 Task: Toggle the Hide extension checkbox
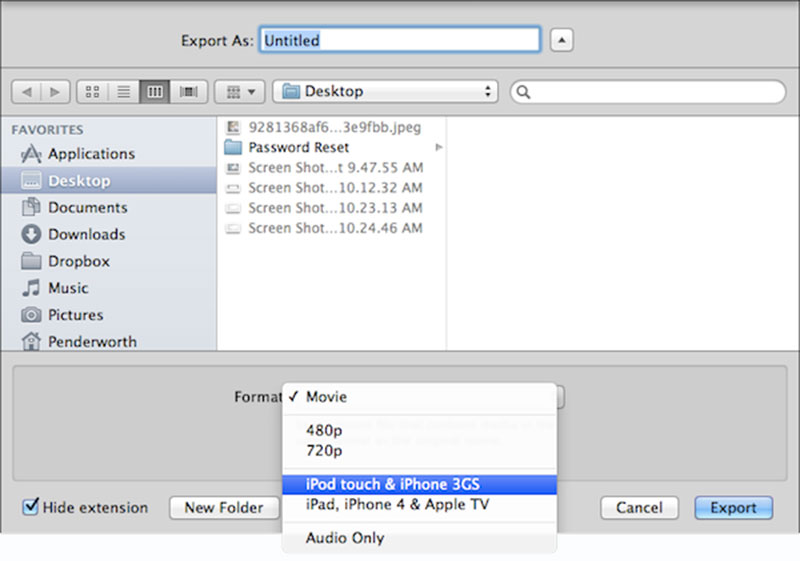(31, 507)
